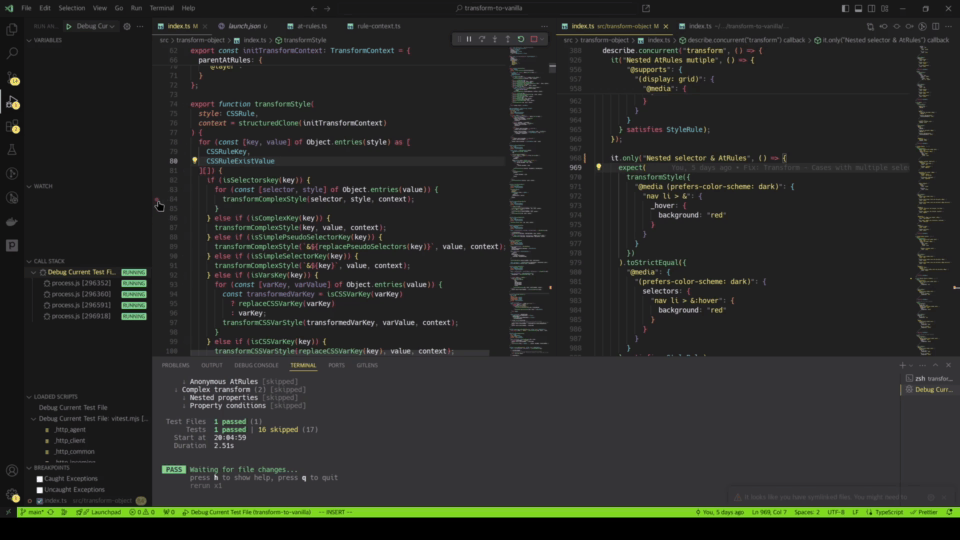Close the terminal panel
The image size is (960, 540).
pyautogui.click(x=948, y=365)
